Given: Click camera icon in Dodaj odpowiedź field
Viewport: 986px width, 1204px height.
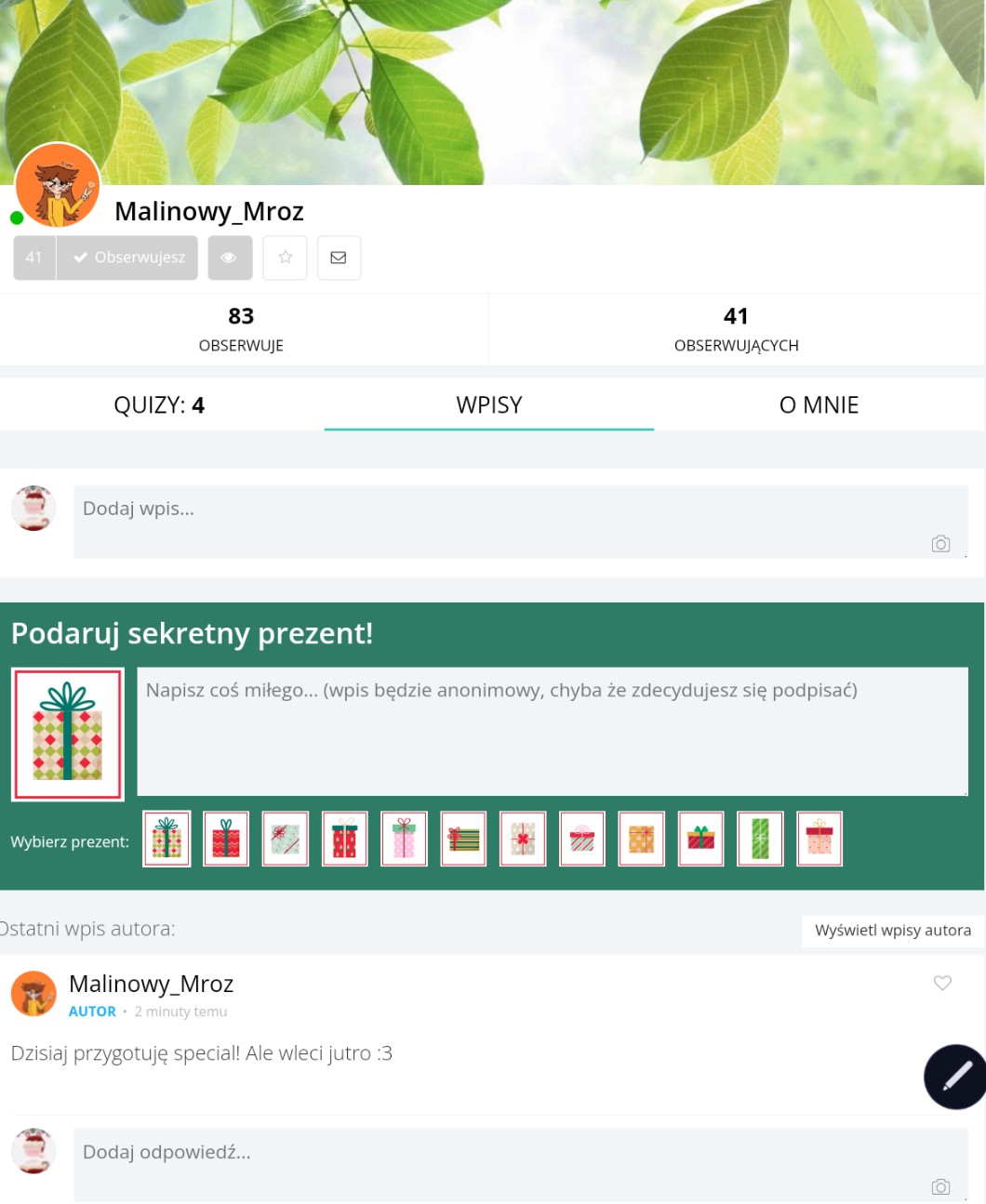Looking at the screenshot, I should click(940, 1187).
